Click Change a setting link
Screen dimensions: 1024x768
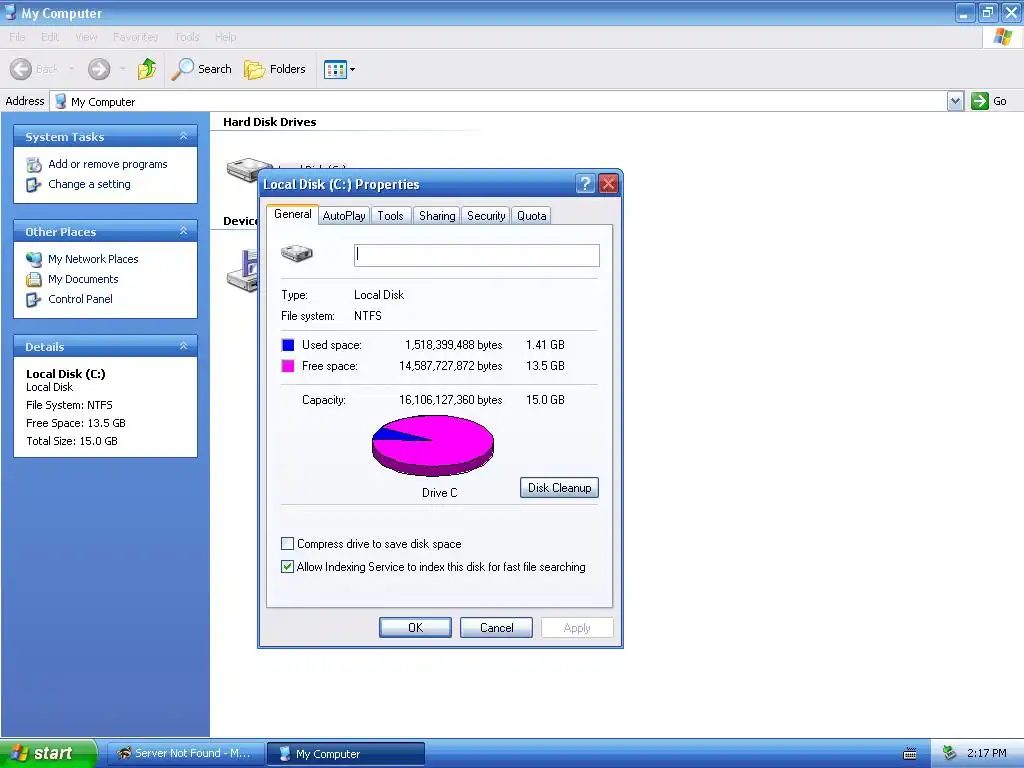pyautogui.click(x=89, y=184)
